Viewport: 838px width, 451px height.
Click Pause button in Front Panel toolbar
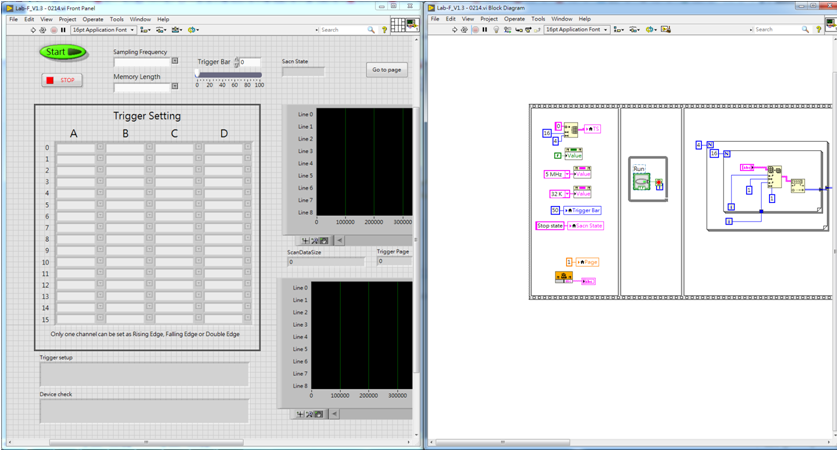63,30
